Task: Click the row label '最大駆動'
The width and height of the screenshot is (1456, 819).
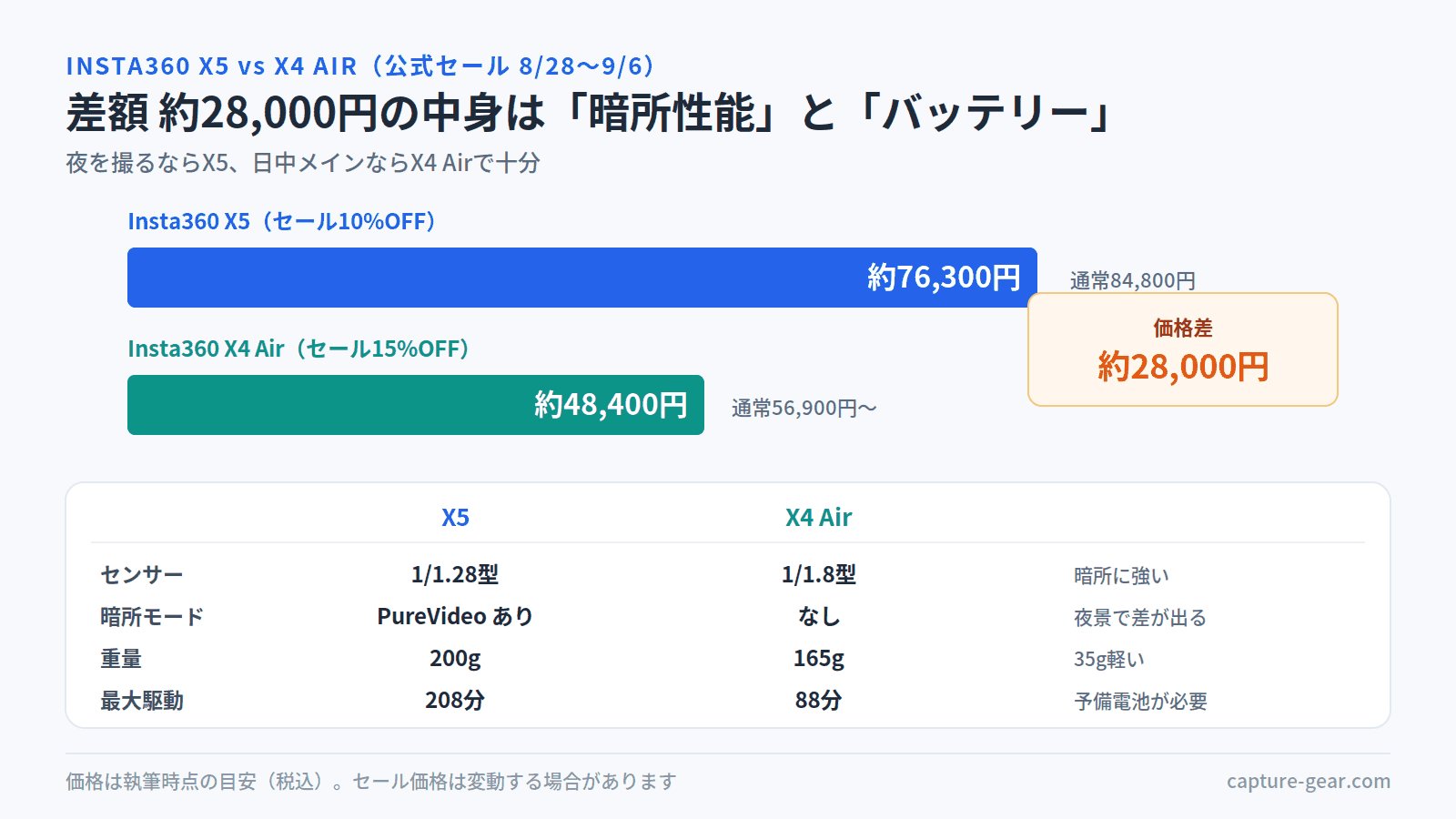Action: point(142,700)
